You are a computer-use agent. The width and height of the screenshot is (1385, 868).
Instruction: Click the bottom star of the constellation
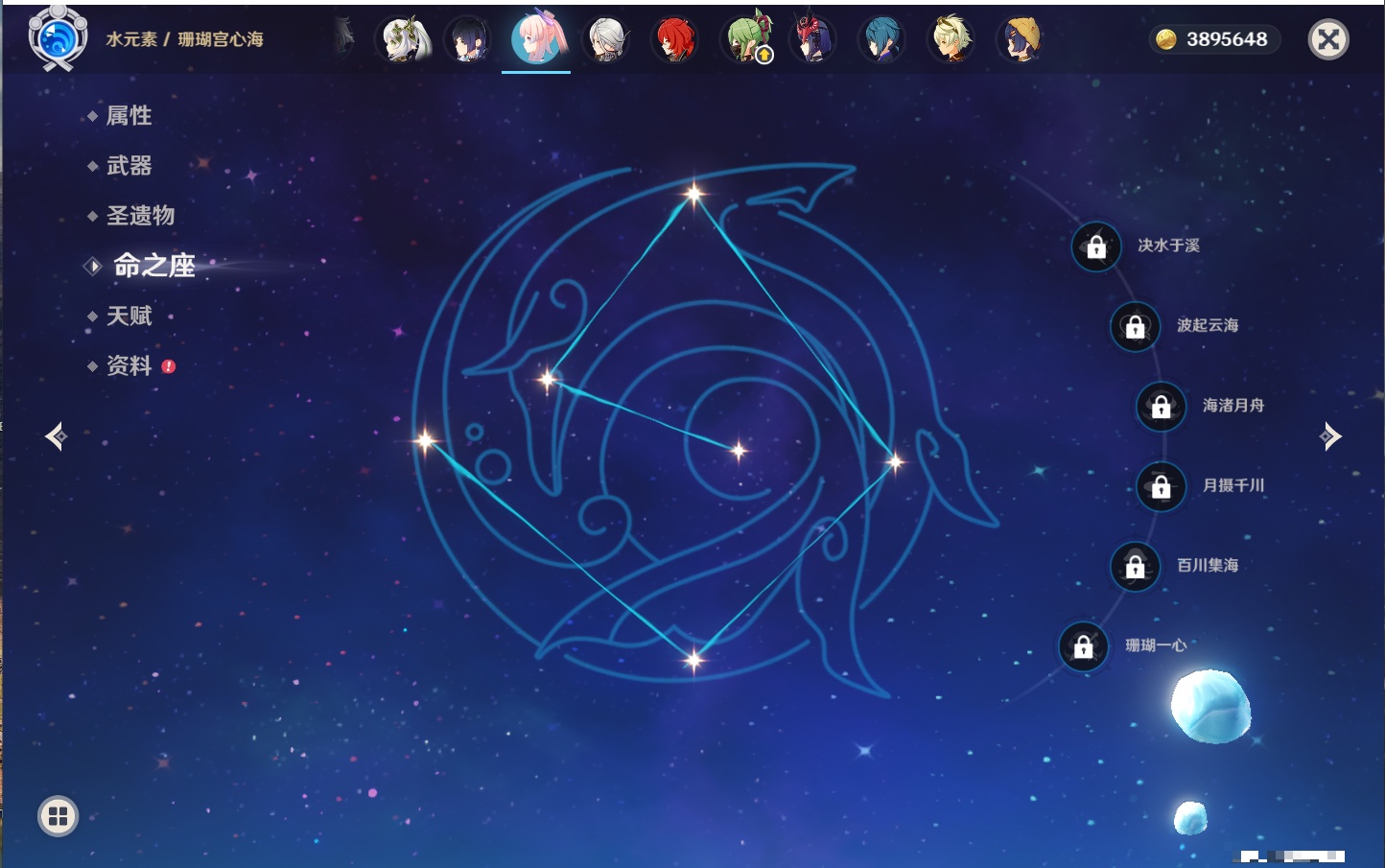coord(693,659)
